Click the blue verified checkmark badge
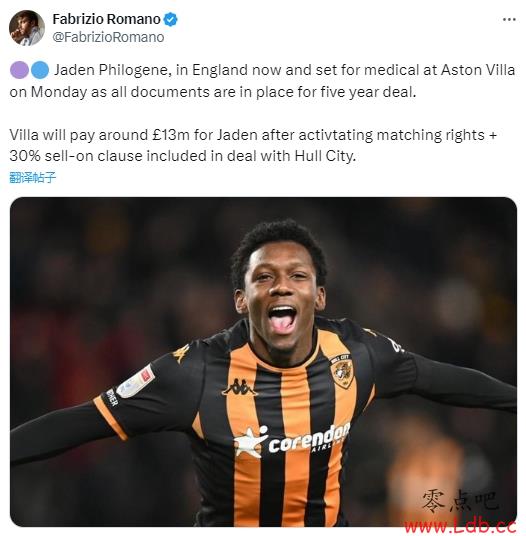This screenshot has height=536, width=526. [171, 19]
